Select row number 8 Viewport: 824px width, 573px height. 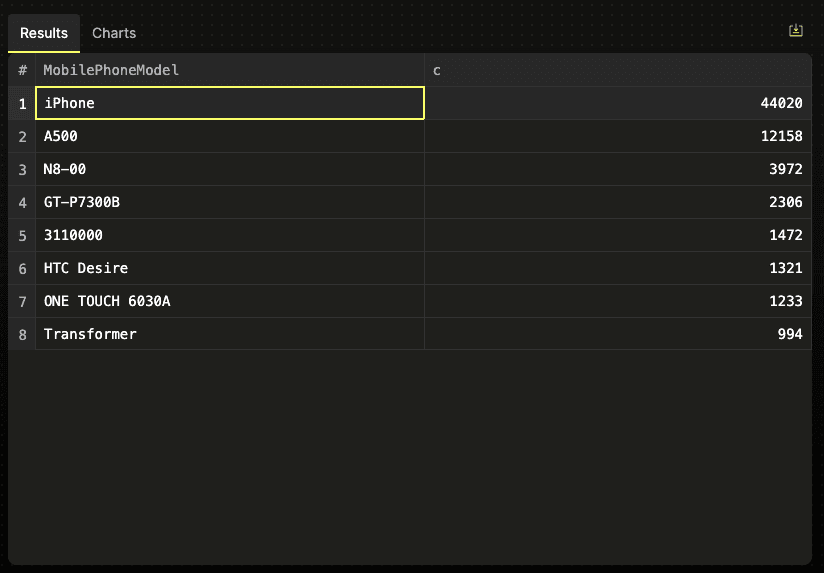[x=22, y=334]
